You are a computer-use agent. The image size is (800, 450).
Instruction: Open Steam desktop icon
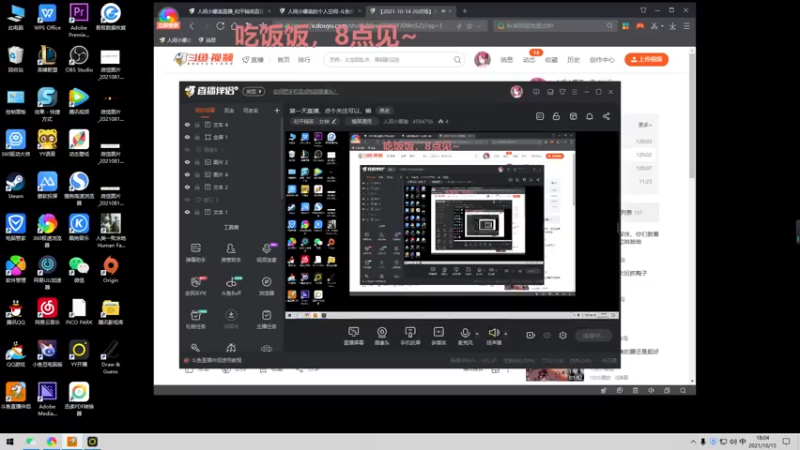15,186
